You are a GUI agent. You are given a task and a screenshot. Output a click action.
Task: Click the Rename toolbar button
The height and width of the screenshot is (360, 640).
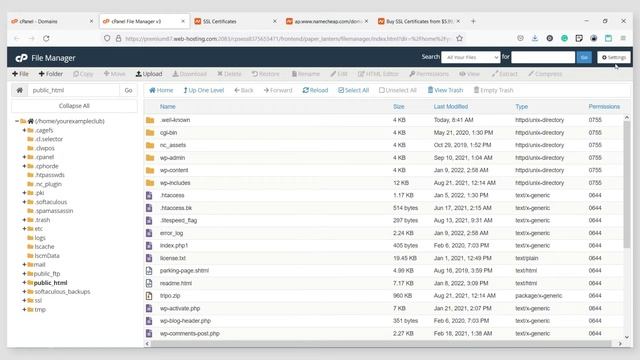pyautogui.click(x=306, y=74)
